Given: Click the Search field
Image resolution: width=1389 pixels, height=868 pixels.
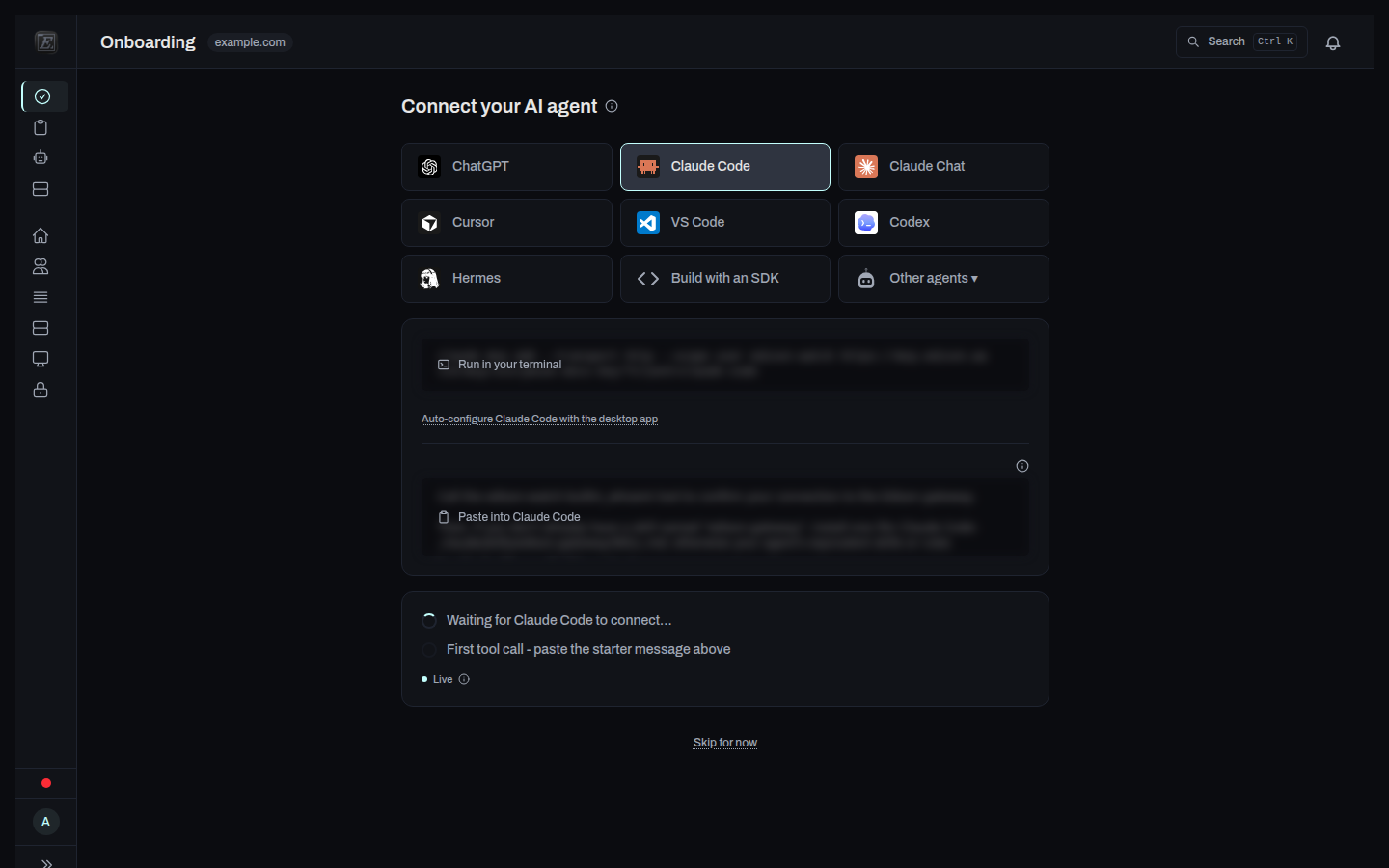Looking at the screenshot, I should 1241,41.
